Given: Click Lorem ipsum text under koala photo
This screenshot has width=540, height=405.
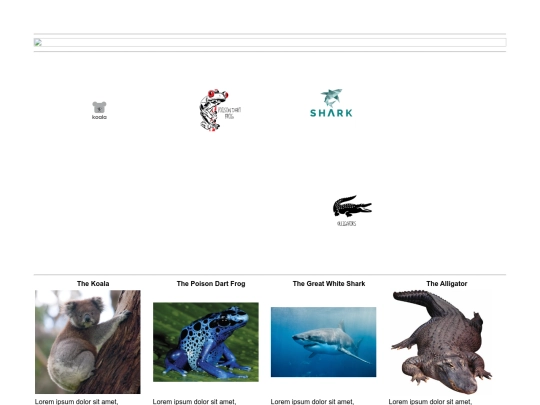Looking at the screenshot, I should click(x=76, y=402).
